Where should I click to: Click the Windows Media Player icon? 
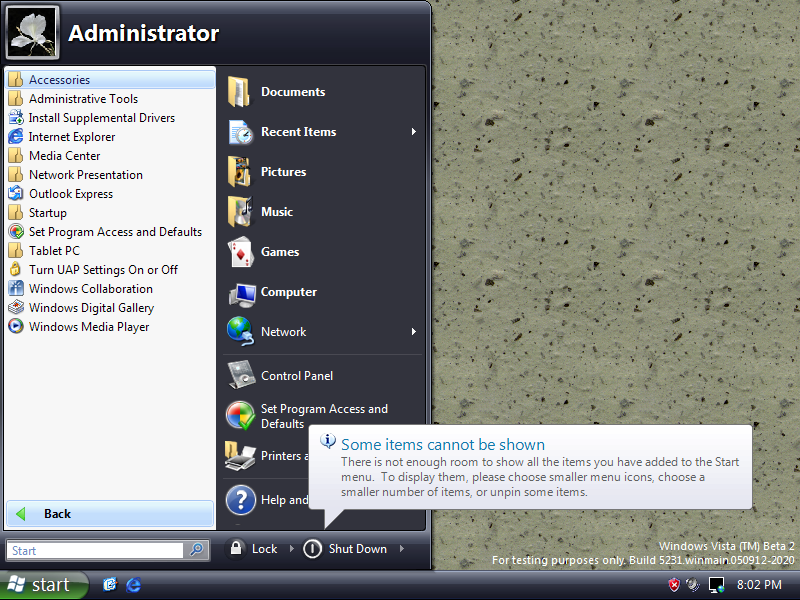pos(16,326)
